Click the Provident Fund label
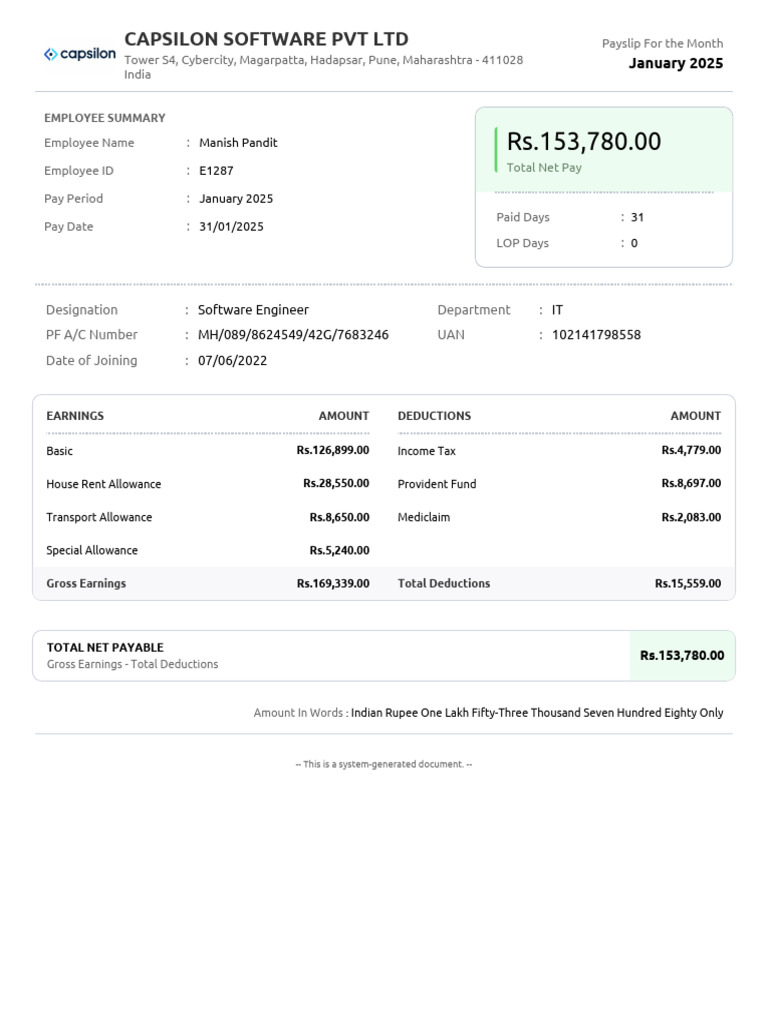This screenshot has width=768, height=1024. pyautogui.click(x=437, y=485)
